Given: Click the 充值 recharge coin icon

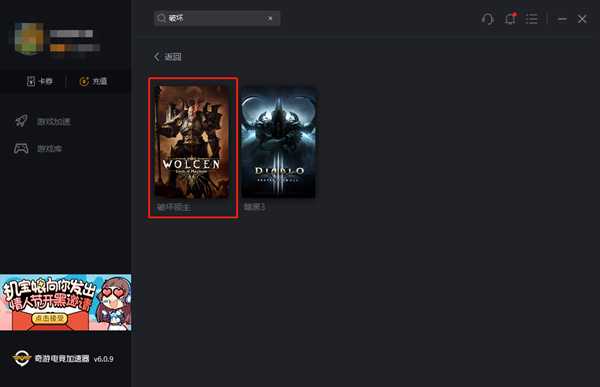Looking at the screenshot, I should pos(84,81).
